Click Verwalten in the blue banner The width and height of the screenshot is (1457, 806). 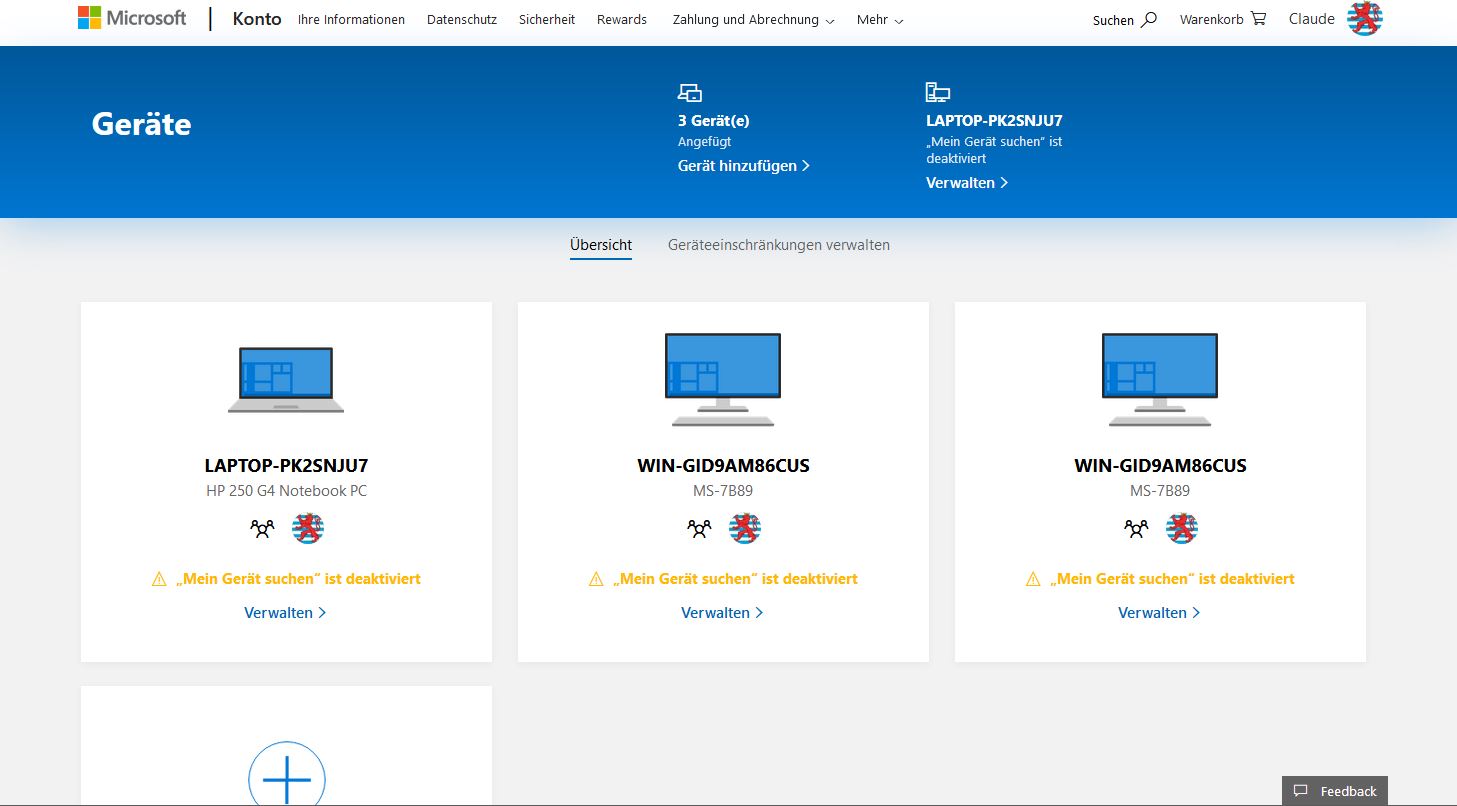[x=967, y=183]
